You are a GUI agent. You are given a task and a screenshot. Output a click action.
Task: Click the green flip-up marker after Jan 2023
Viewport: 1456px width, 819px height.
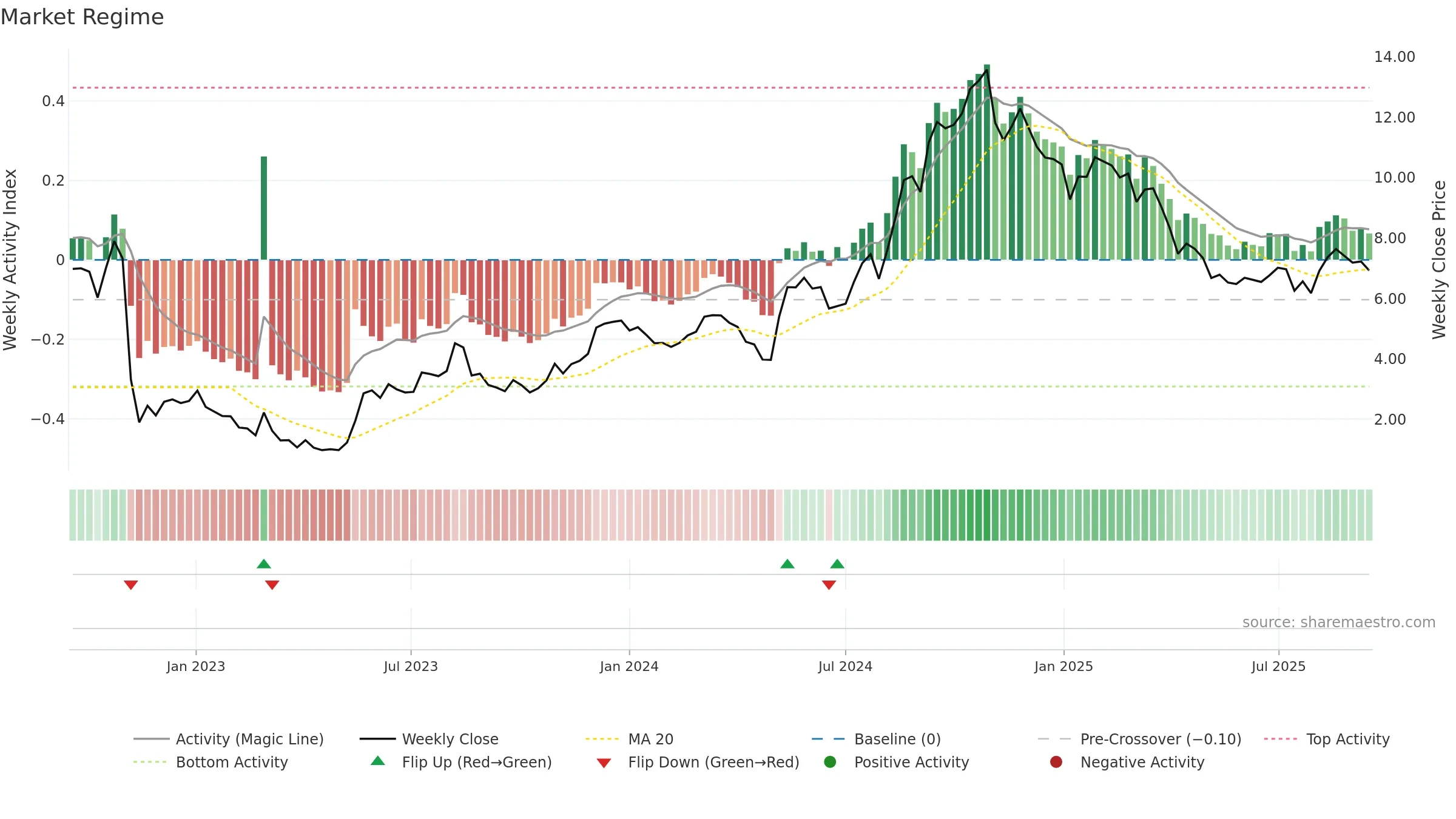point(264,564)
